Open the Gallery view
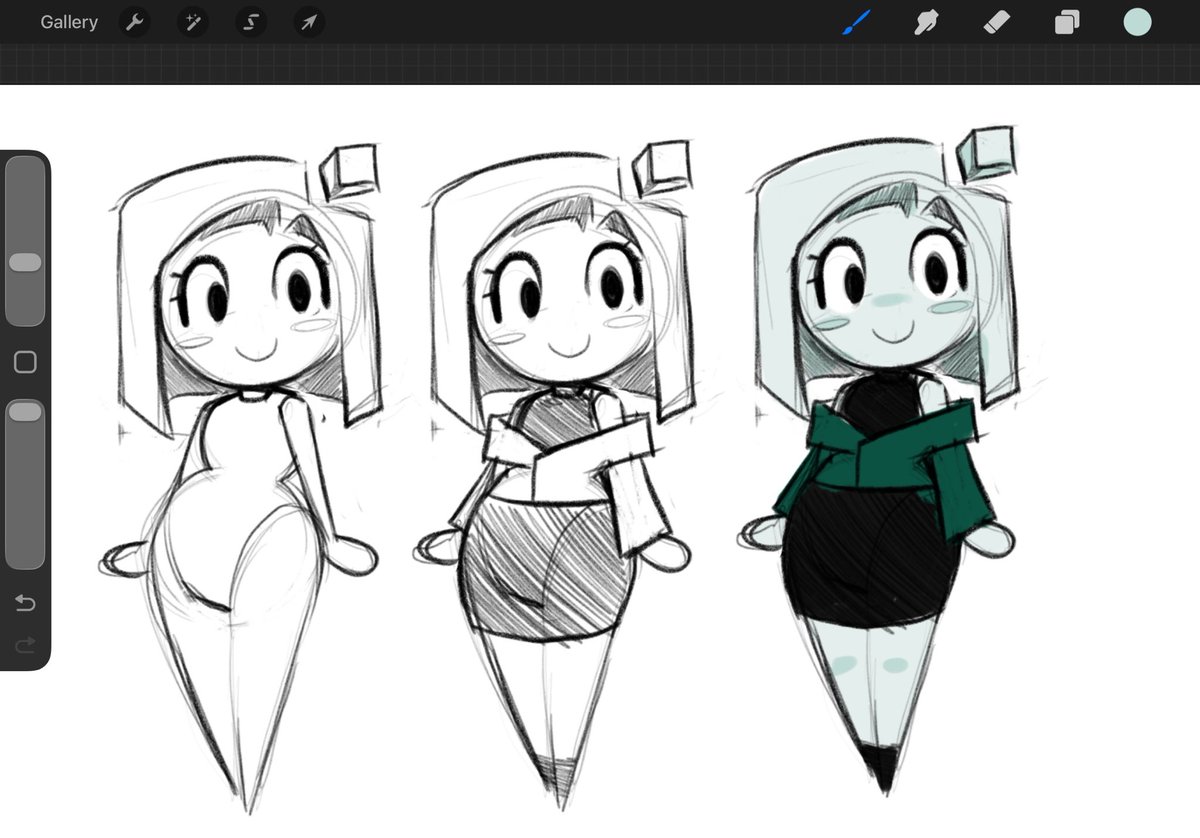1200x838 pixels. coord(69,22)
